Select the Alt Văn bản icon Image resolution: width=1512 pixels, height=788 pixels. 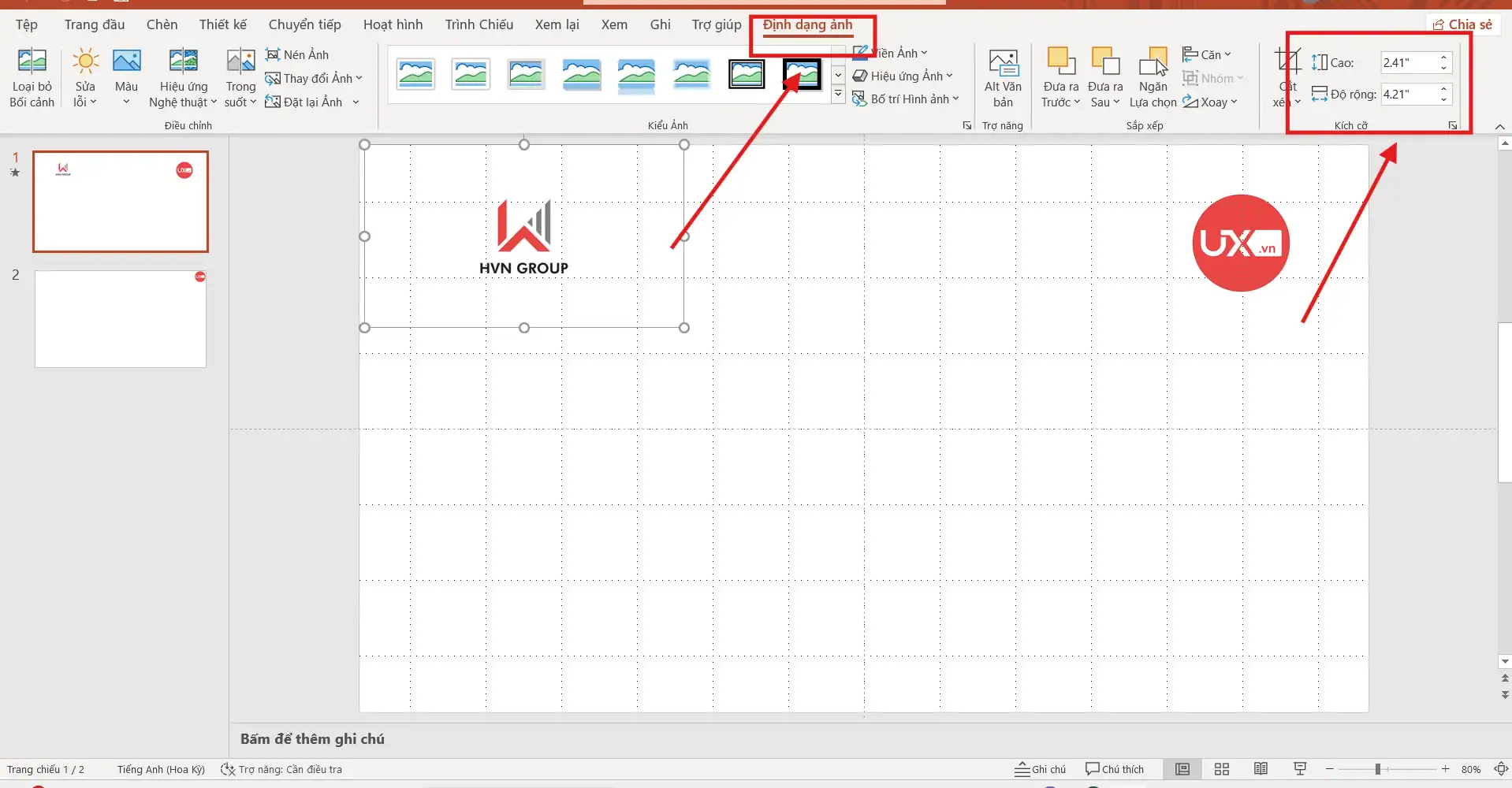coord(1003,64)
